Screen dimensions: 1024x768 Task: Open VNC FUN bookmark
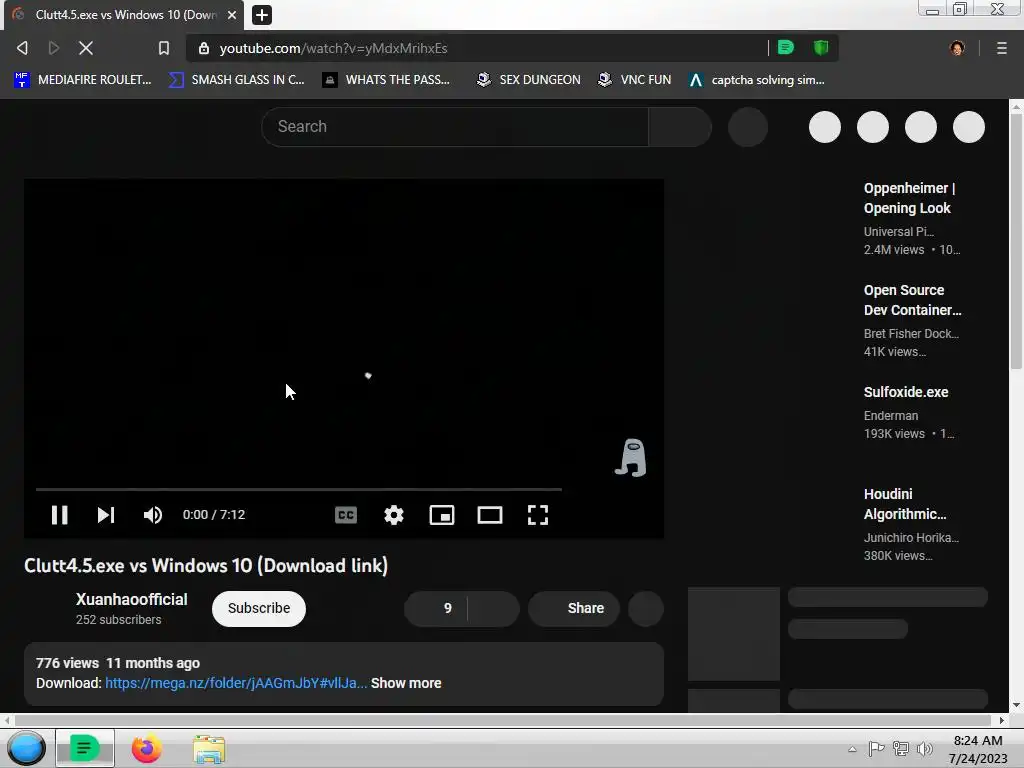635,80
